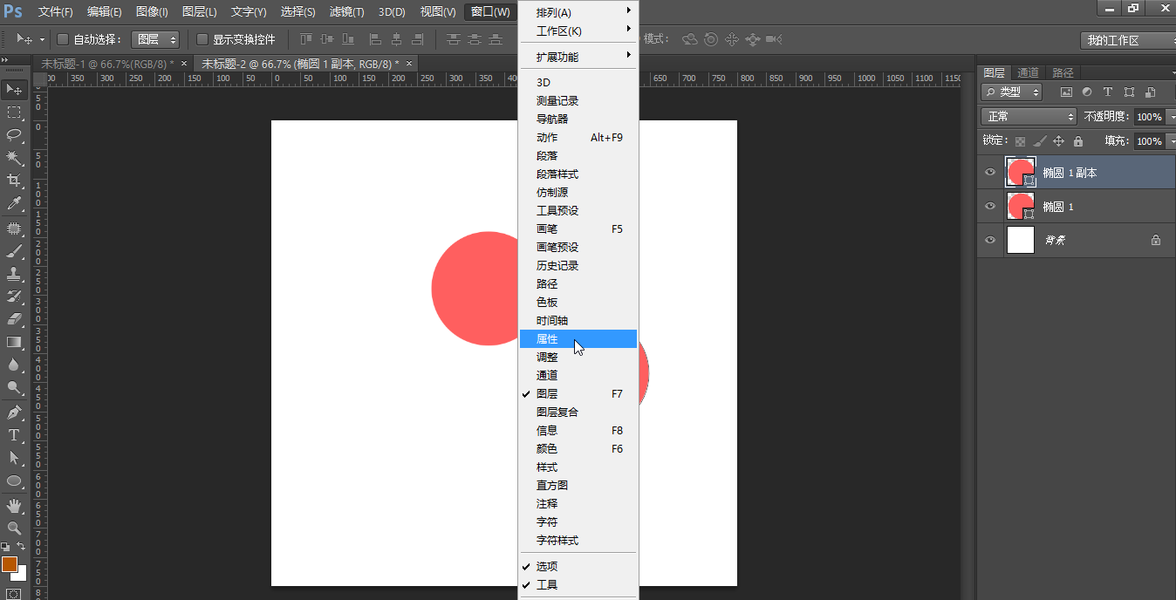The width and height of the screenshot is (1176, 600).
Task: Enable the 显示变换控件 checkbox
Action: (202, 39)
